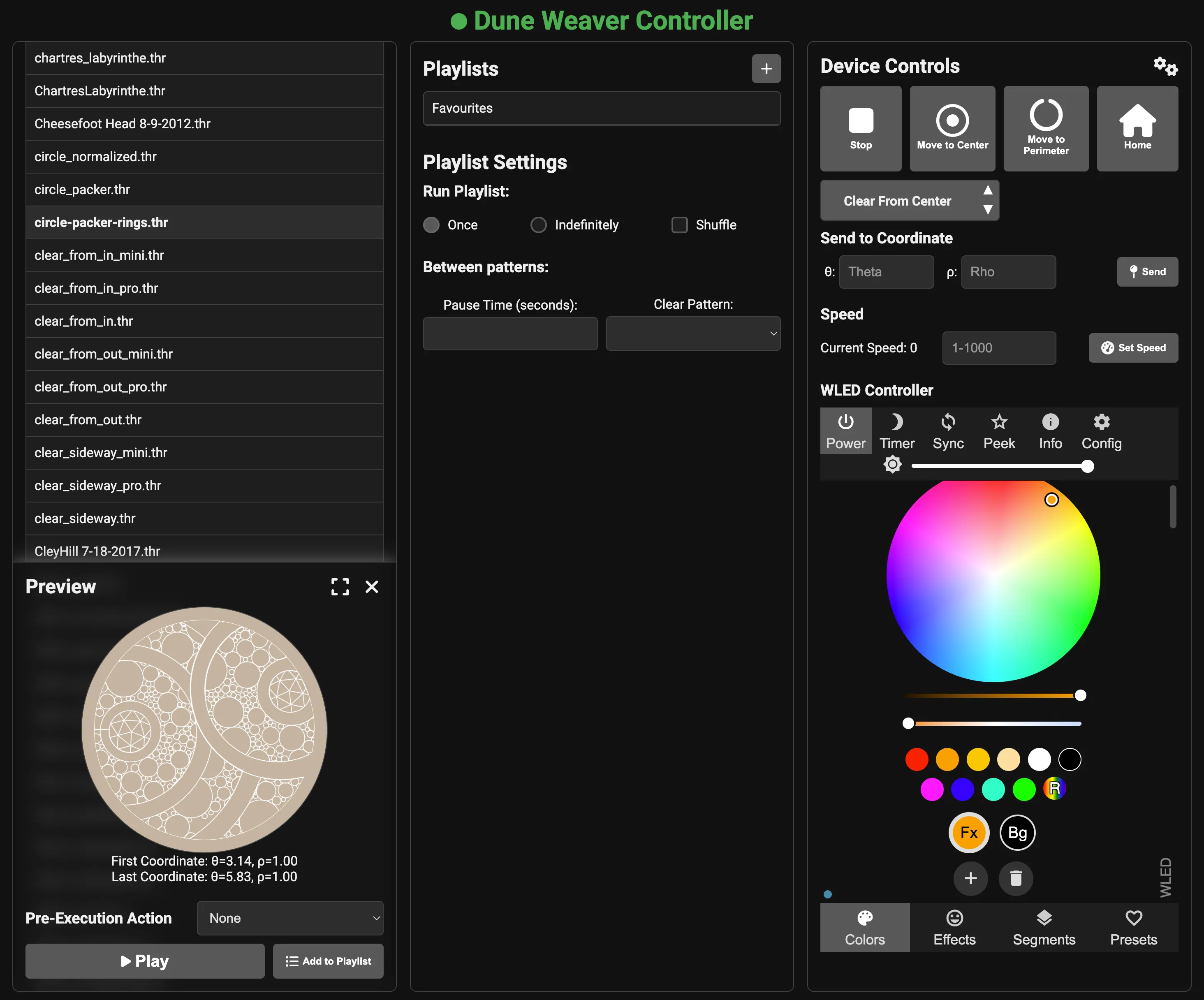This screenshot has height=1000, width=1204.
Task: Play circle-packer-rings pattern
Action: coord(144,961)
